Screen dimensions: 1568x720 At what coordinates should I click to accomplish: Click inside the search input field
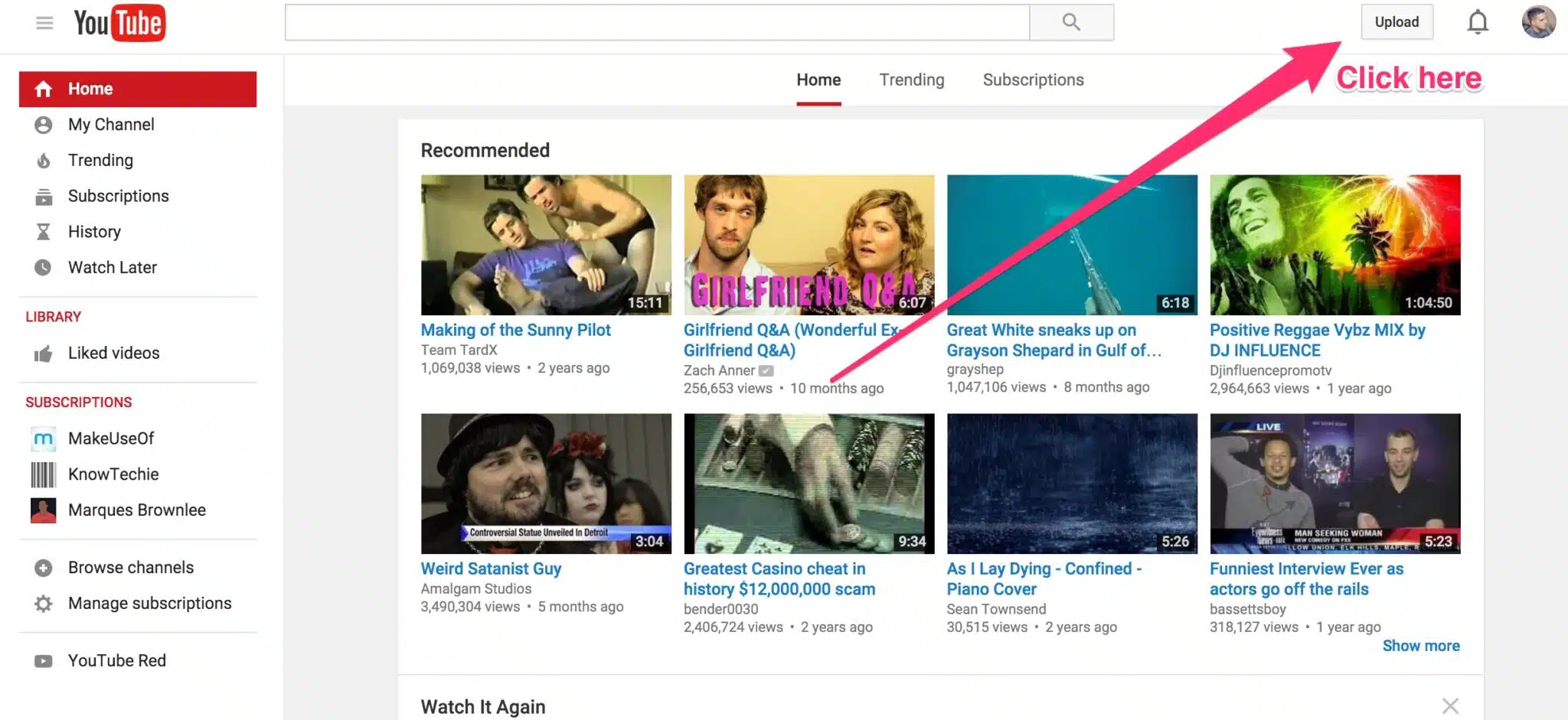(x=657, y=21)
